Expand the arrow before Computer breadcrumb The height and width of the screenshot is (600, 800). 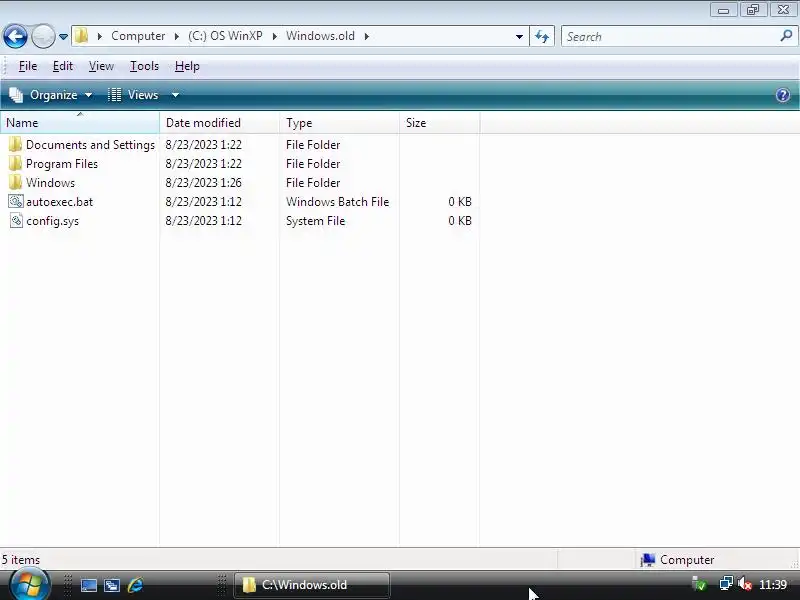(99, 36)
